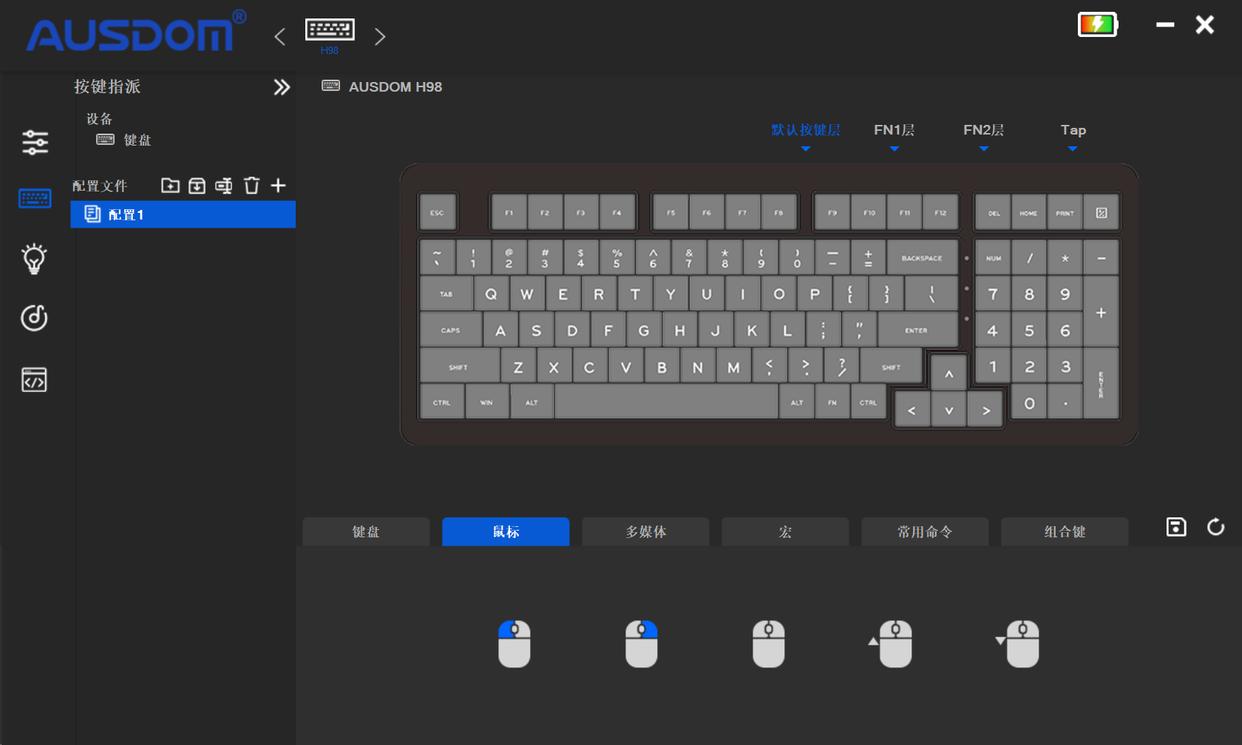Select the CAPS key on virtual keyboard

coord(451,330)
